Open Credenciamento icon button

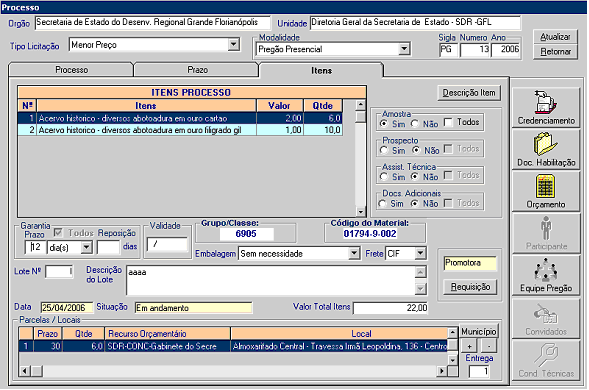546,107
